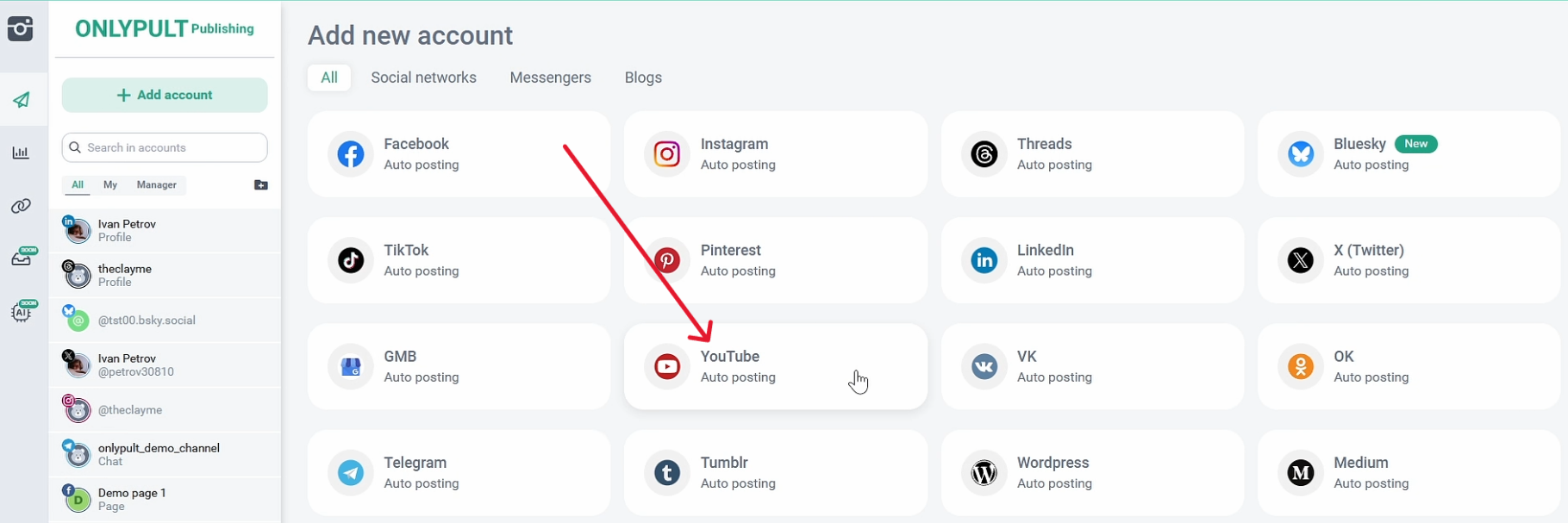Open the Publishing paper plane sidebar icon
The height and width of the screenshot is (523, 1568).
point(22,100)
